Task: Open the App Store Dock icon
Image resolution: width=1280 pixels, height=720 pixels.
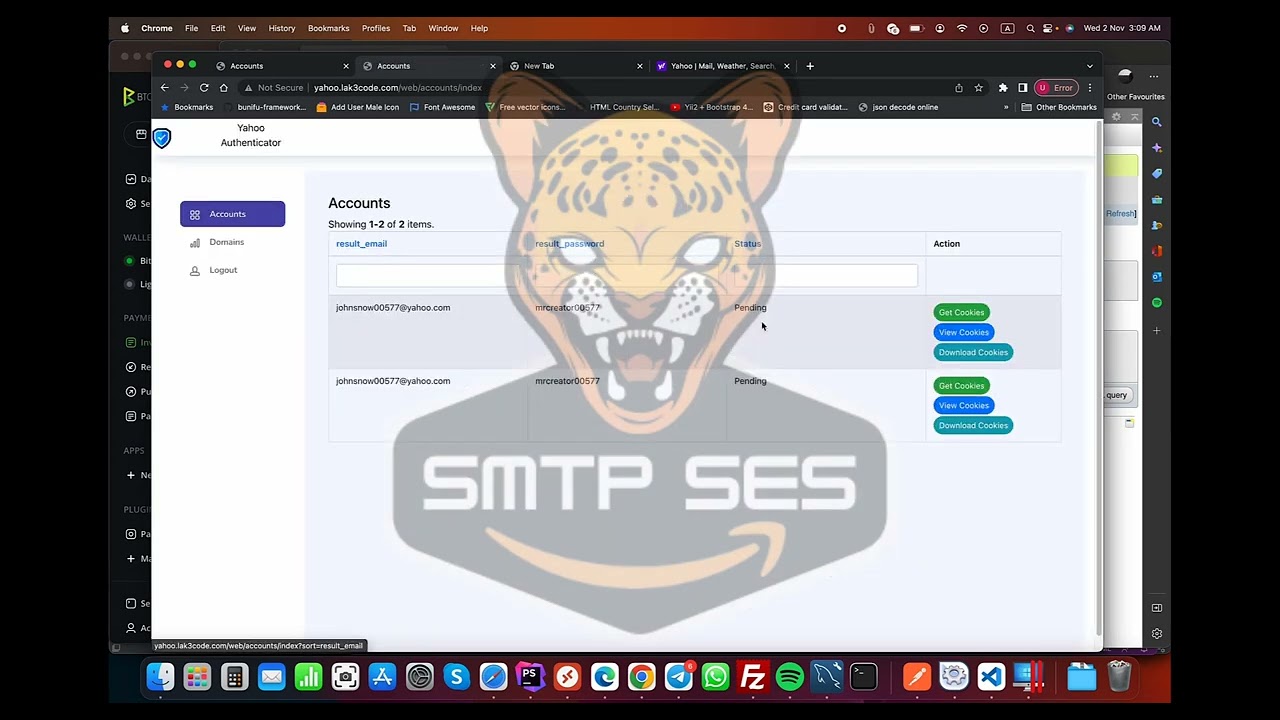Action: pyautogui.click(x=382, y=677)
